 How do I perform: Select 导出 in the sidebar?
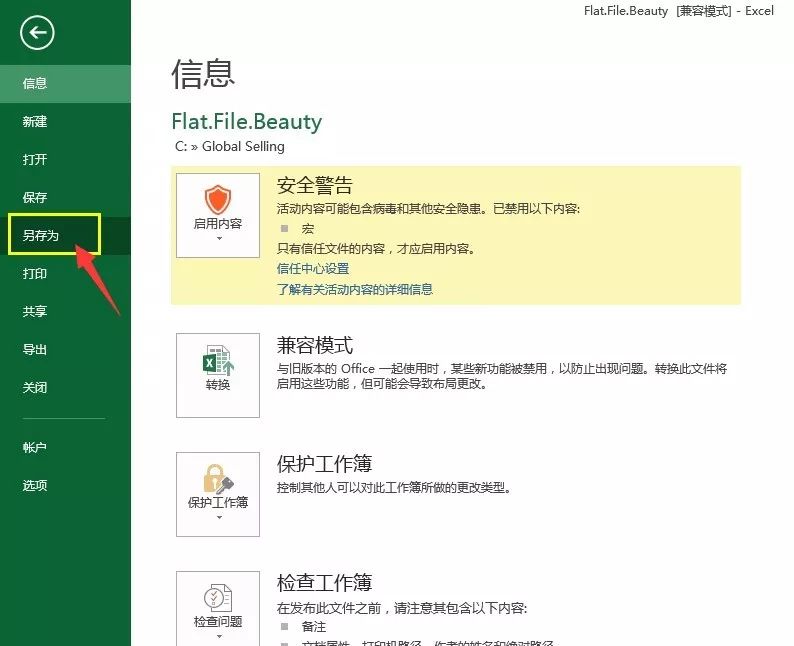click(x=65, y=349)
